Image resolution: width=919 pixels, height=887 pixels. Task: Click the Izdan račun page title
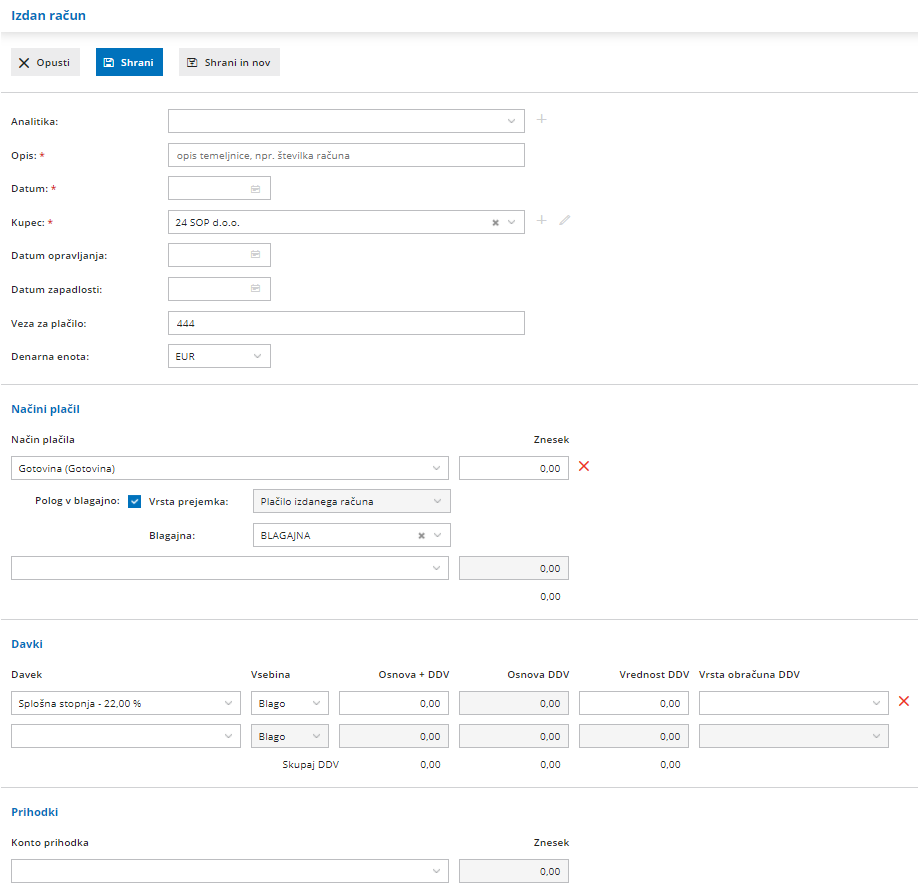[x=48, y=16]
